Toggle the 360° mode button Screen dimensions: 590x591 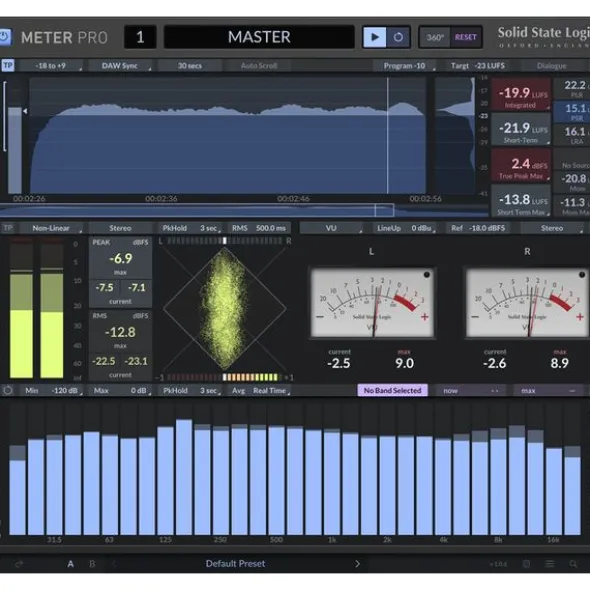coord(435,37)
